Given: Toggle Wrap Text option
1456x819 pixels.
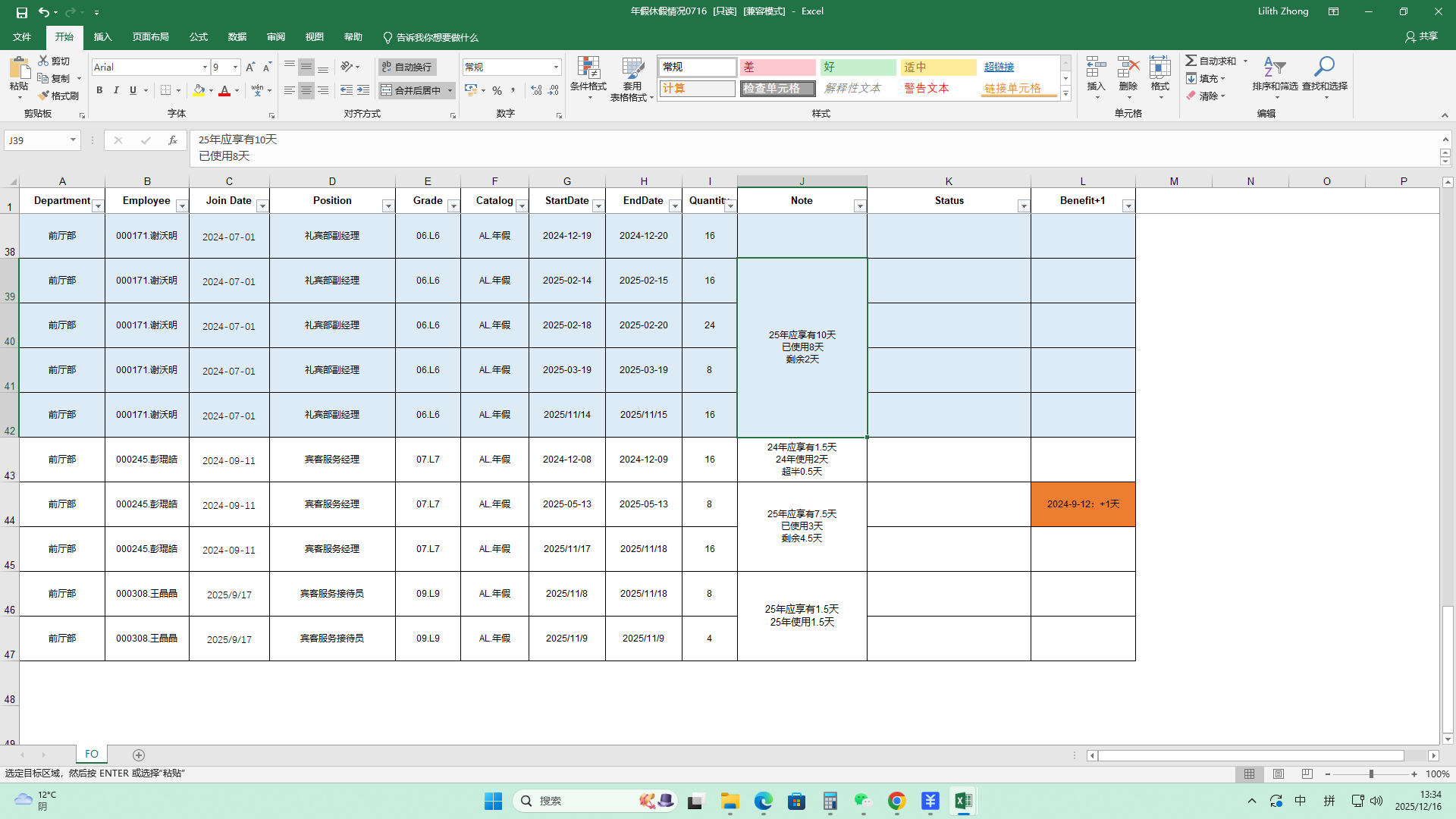Looking at the screenshot, I should pos(407,67).
